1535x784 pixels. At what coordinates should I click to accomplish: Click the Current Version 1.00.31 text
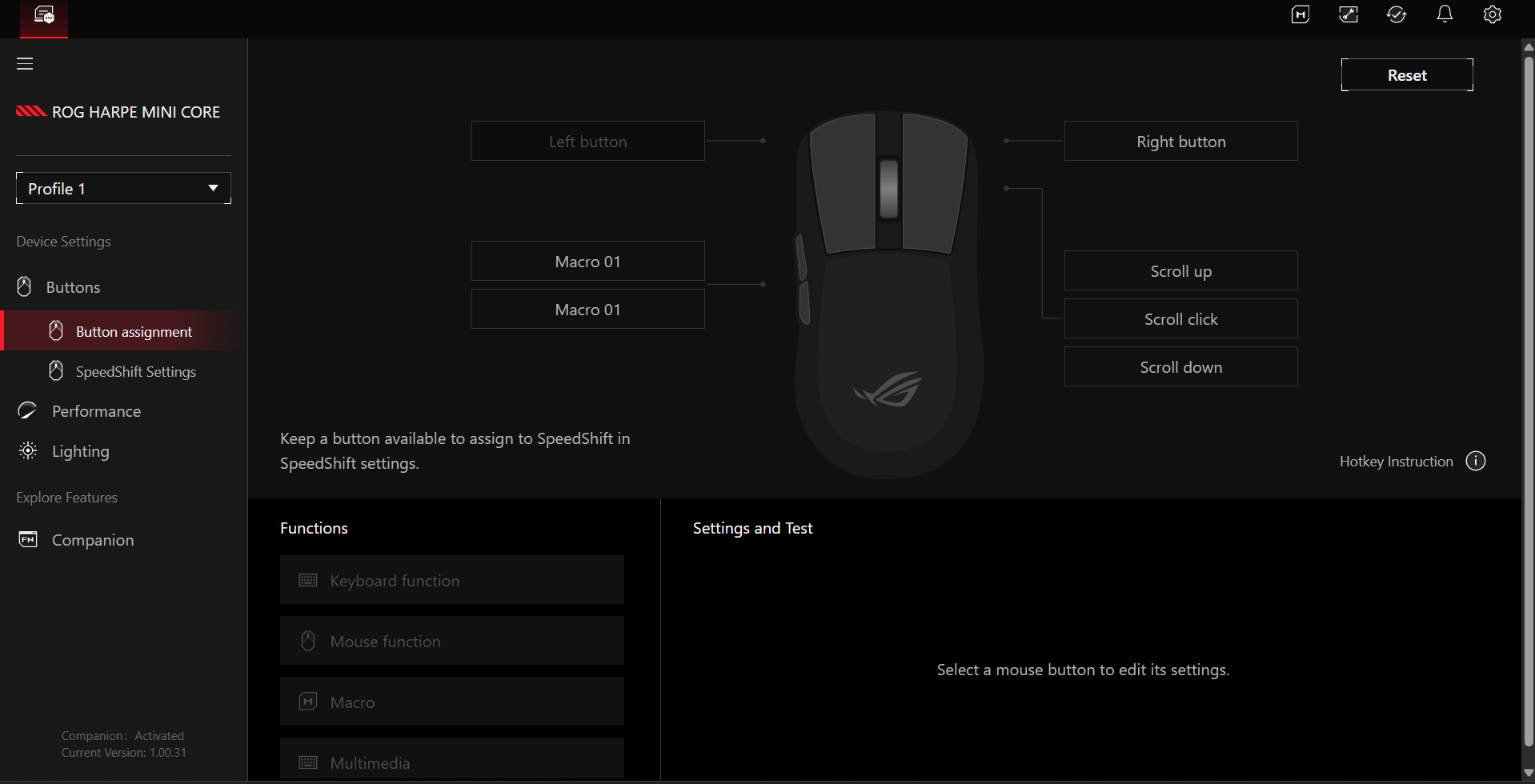pos(124,753)
